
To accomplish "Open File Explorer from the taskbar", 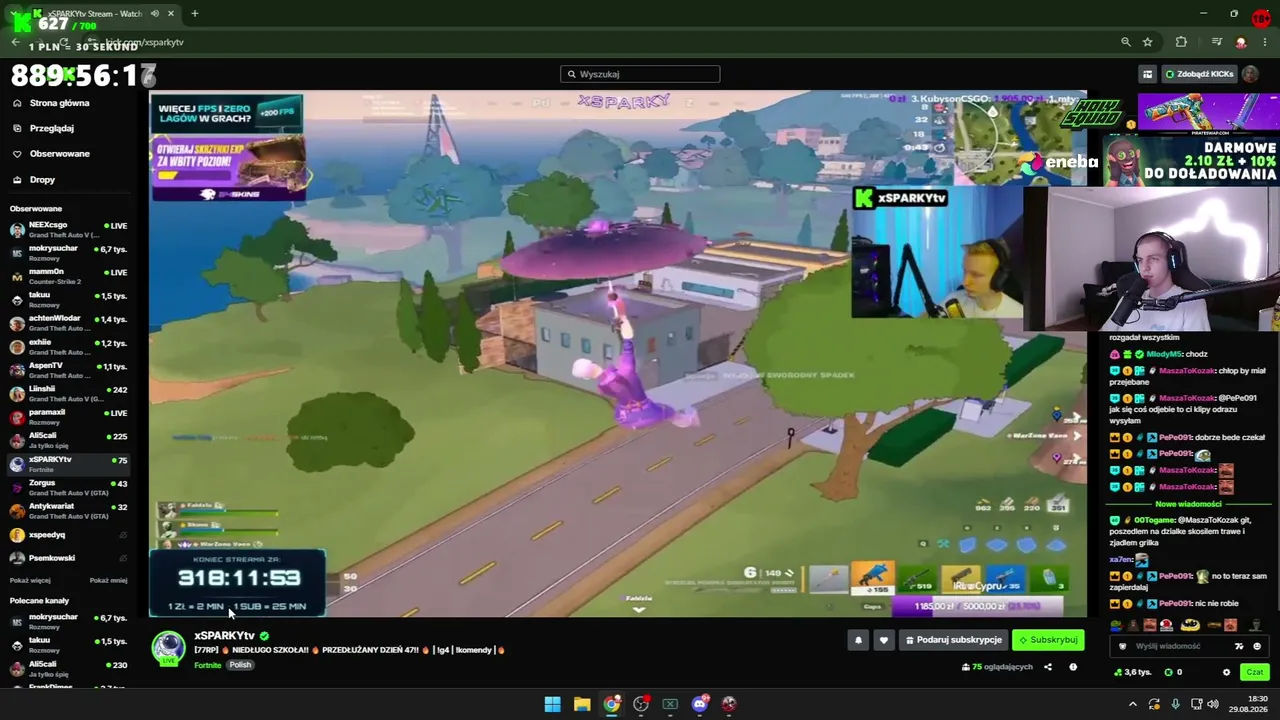I will click(582, 704).
